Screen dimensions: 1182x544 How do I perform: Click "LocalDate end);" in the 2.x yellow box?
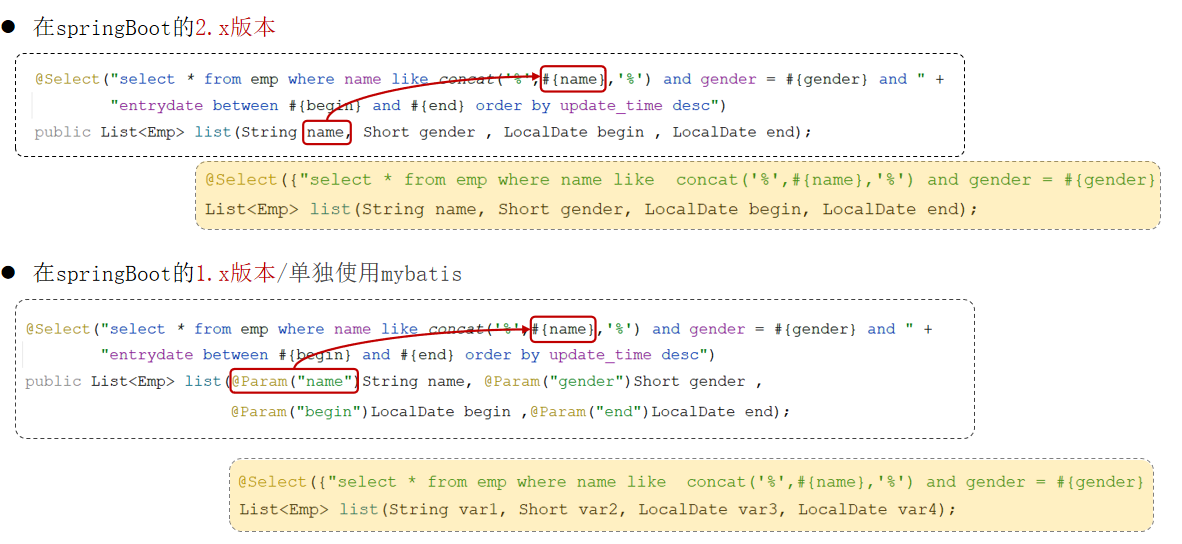[x=899, y=209]
